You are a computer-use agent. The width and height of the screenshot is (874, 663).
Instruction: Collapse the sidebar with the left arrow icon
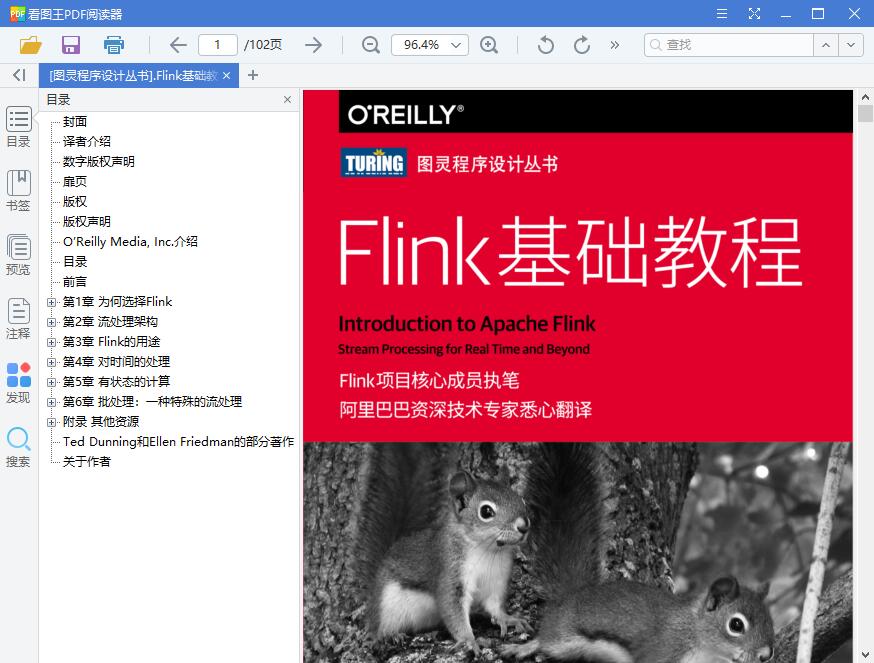click(20, 75)
